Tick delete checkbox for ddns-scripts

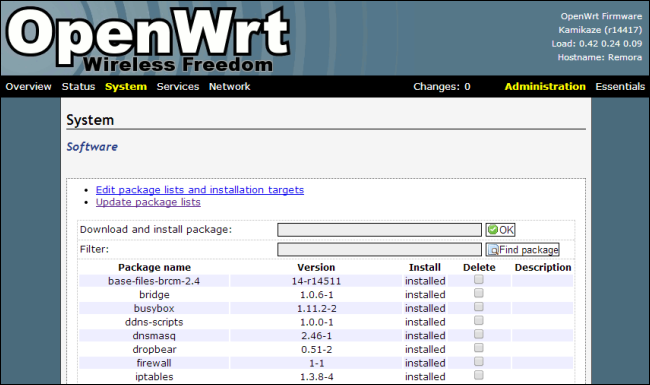click(479, 320)
